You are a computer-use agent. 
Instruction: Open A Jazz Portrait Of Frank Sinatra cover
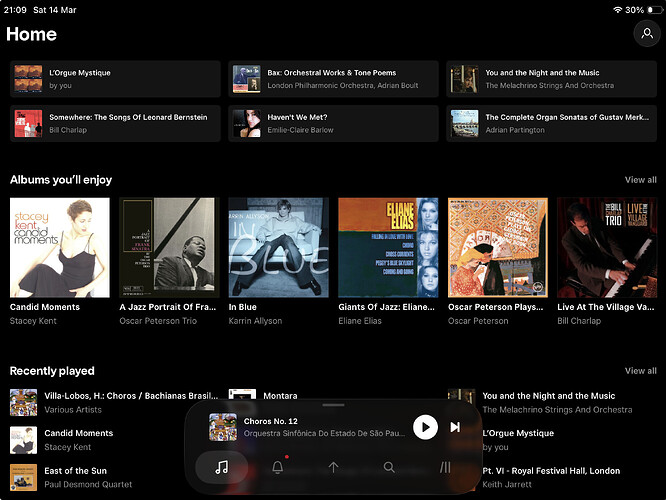pos(169,248)
